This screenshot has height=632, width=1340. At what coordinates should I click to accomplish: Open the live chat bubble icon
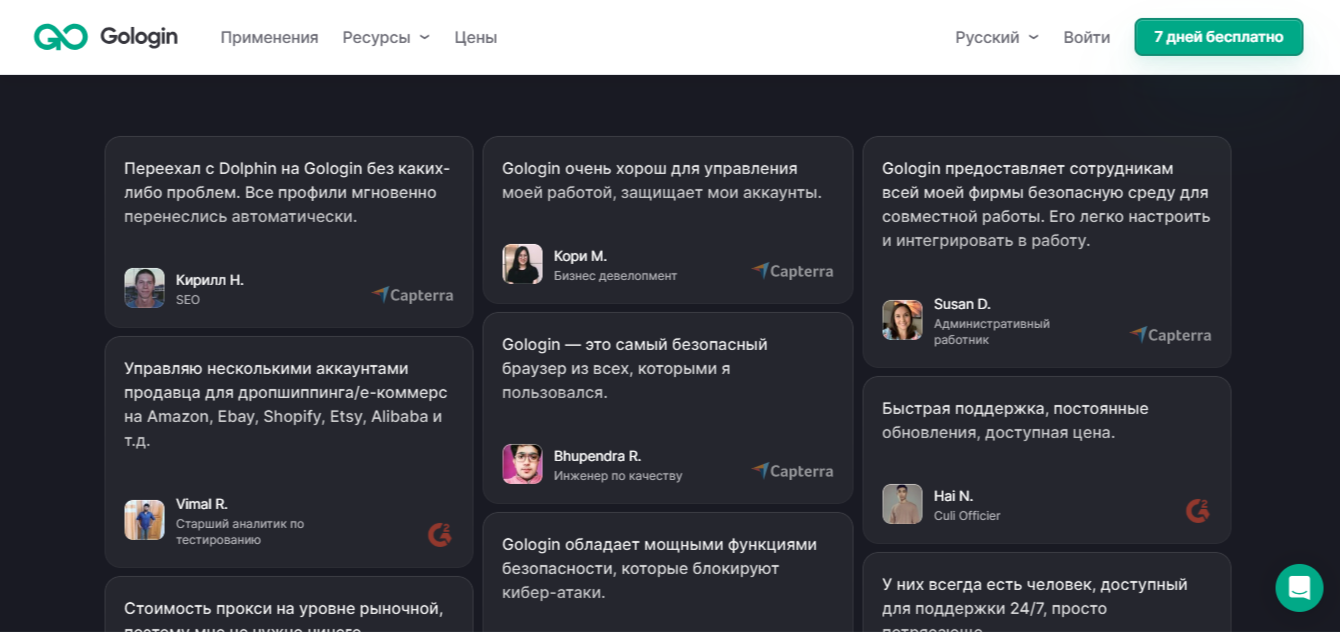[1299, 588]
